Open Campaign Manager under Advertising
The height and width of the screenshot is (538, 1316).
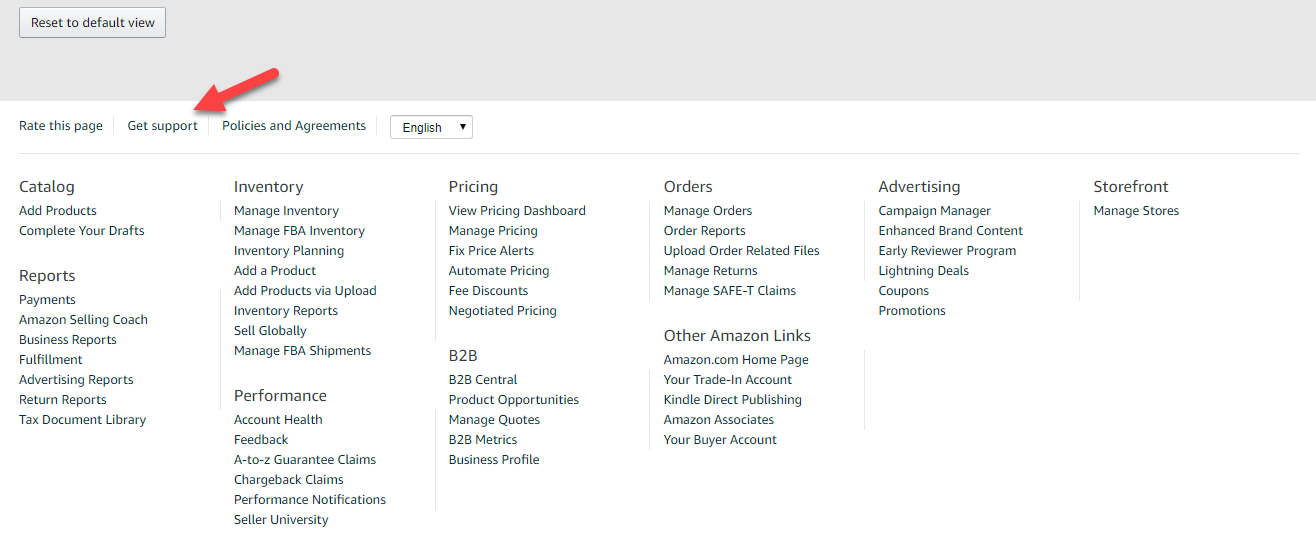(934, 211)
